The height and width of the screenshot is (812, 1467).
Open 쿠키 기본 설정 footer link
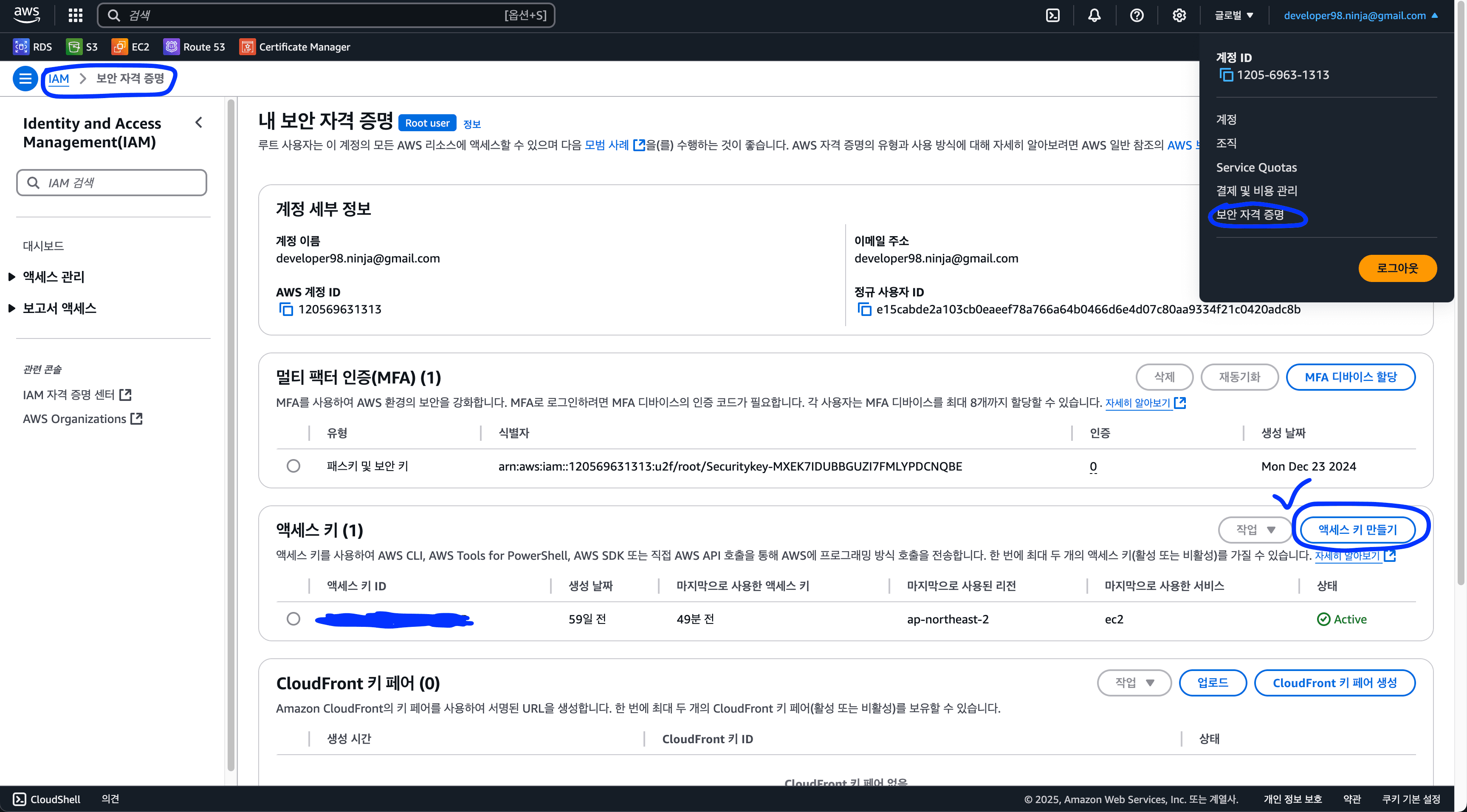coord(1411,799)
